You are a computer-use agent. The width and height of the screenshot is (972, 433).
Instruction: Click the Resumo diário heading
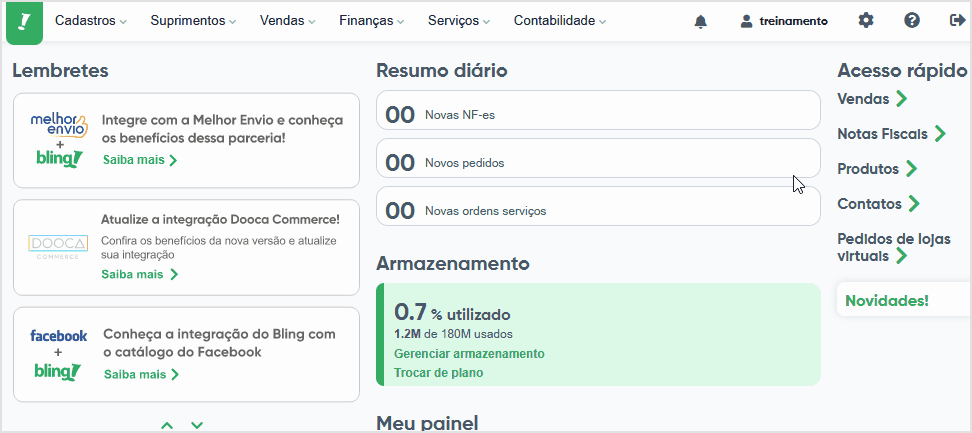click(x=441, y=71)
